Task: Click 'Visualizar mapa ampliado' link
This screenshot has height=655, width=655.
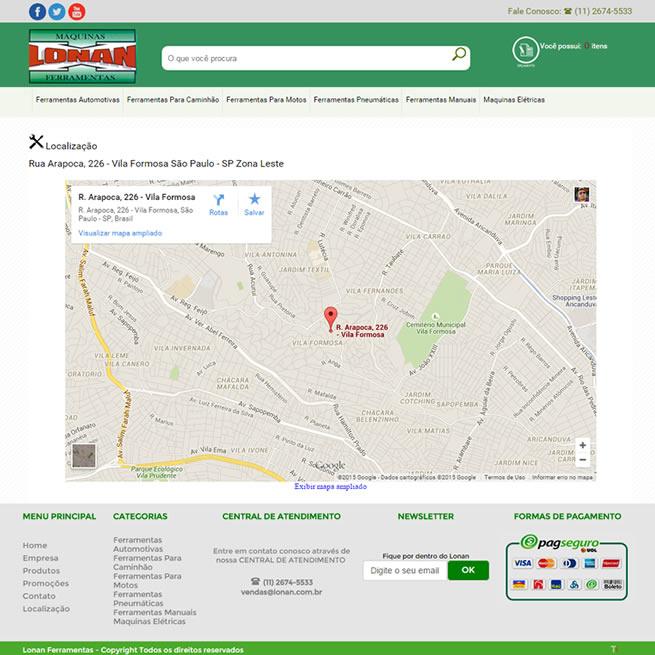Action: [x=120, y=233]
